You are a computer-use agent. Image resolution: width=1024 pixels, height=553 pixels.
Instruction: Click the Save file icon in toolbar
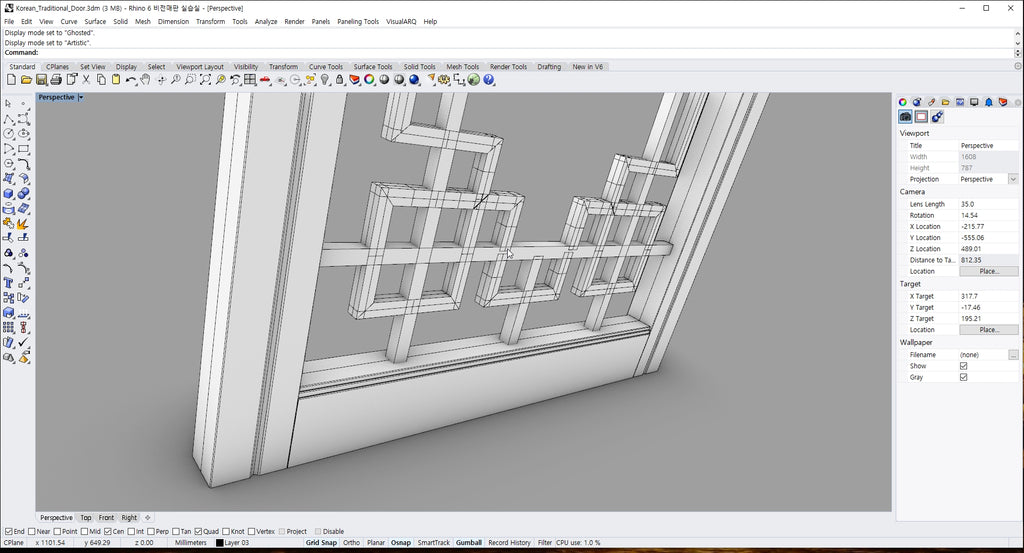[x=41, y=80]
